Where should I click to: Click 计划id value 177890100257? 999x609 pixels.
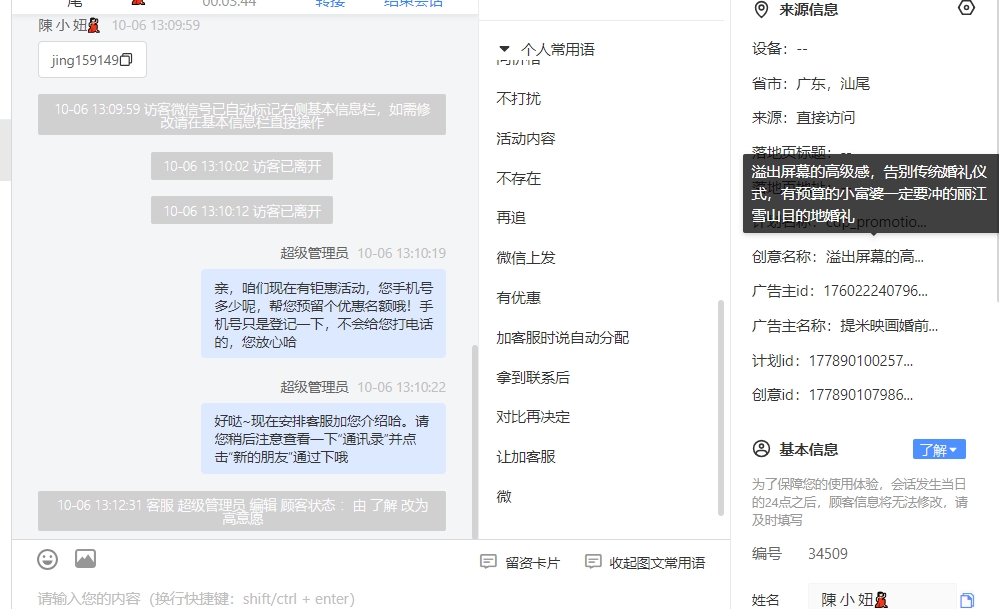(x=861, y=361)
